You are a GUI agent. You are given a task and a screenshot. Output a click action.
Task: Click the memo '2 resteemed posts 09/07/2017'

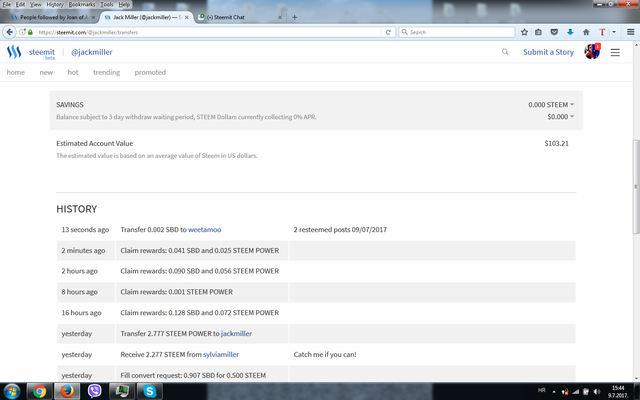pyautogui.click(x=340, y=230)
